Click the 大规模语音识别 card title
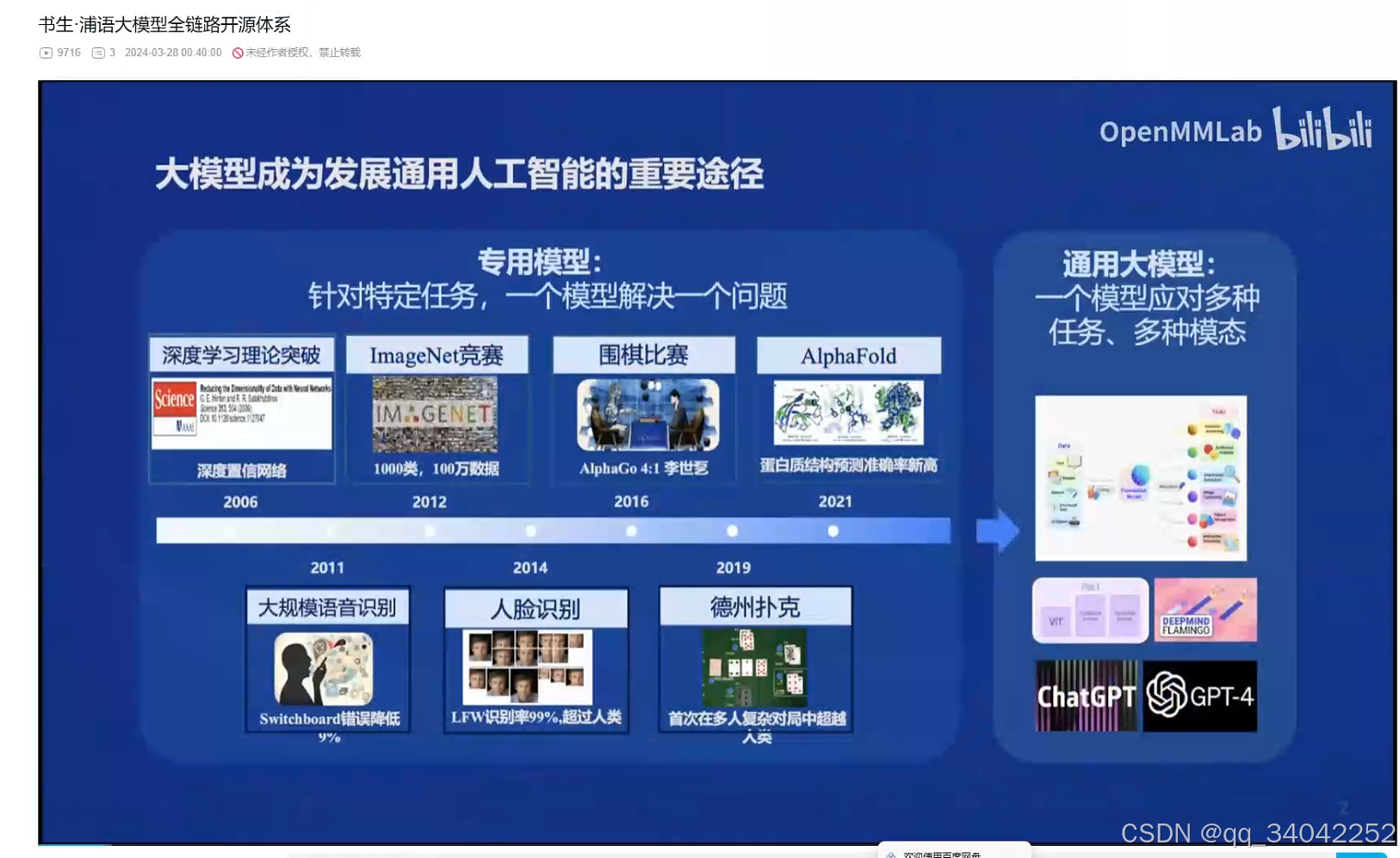This screenshot has width=1400, height=858. [x=327, y=607]
